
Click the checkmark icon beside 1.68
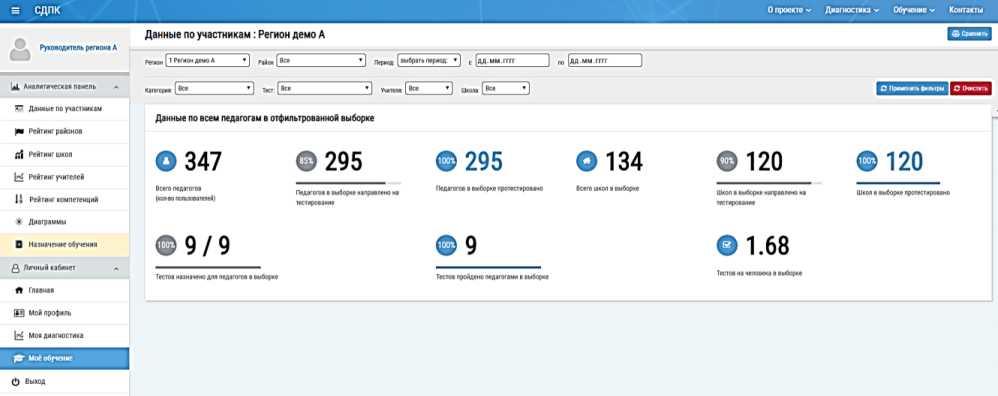tap(727, 245)
